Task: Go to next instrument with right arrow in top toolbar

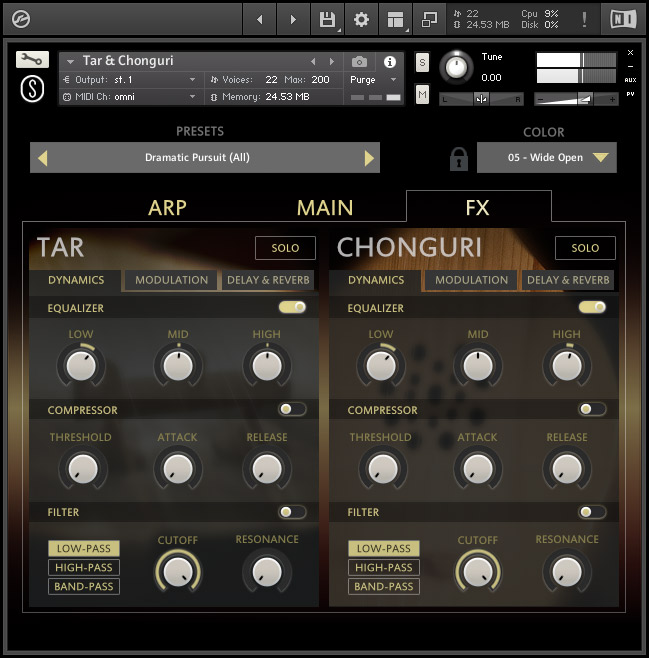Action: pyautogui.click(x=293, y=19)
